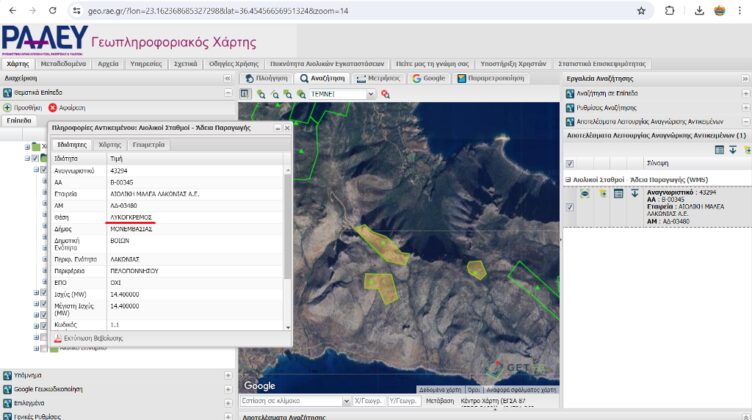The image size is (752, 420).
Task: Collapse Εργαλεία Αναζήτησης right panel
Action: tap(745, 78)
